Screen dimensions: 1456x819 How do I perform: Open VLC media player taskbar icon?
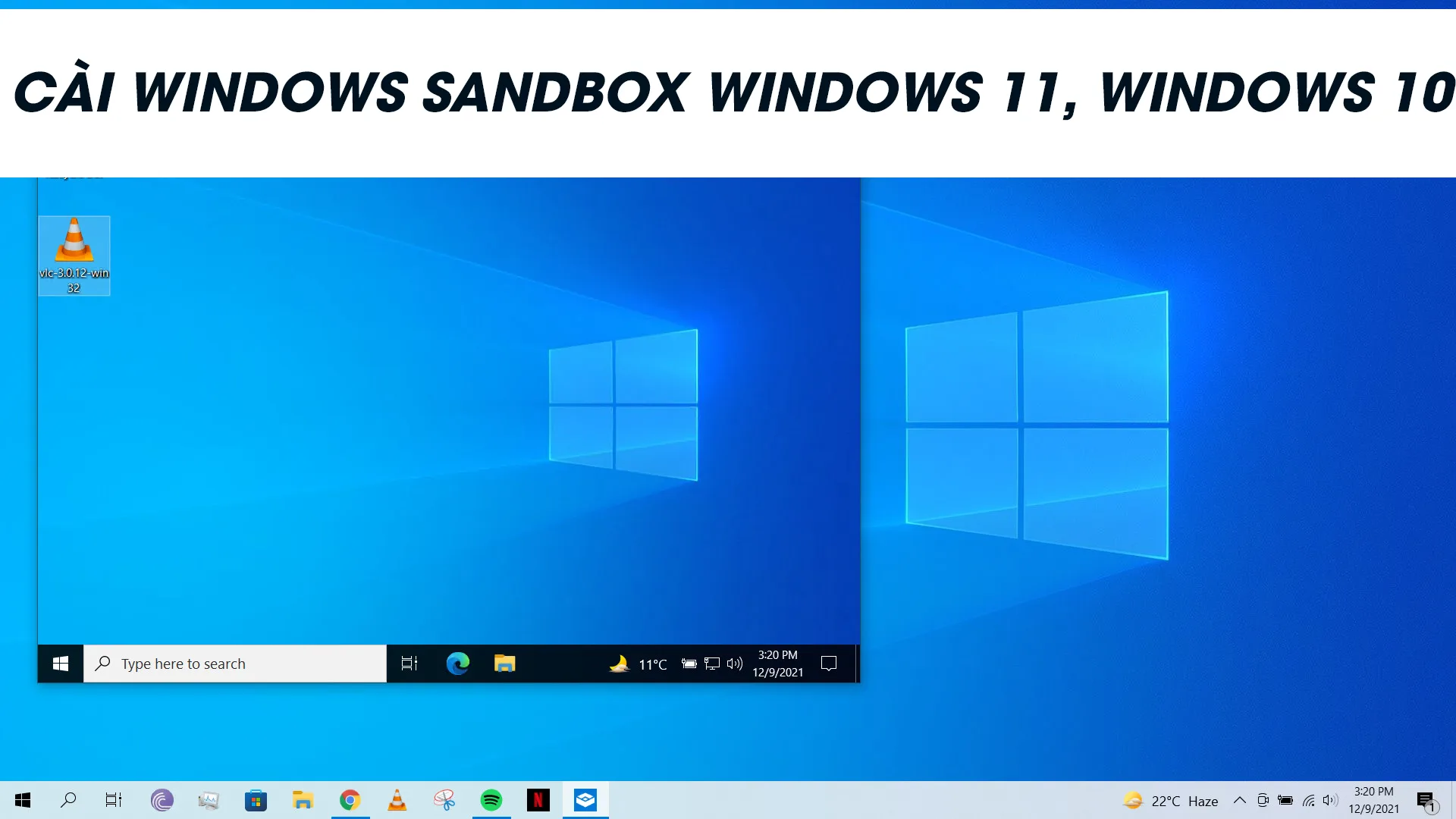[x=396, y=800]
